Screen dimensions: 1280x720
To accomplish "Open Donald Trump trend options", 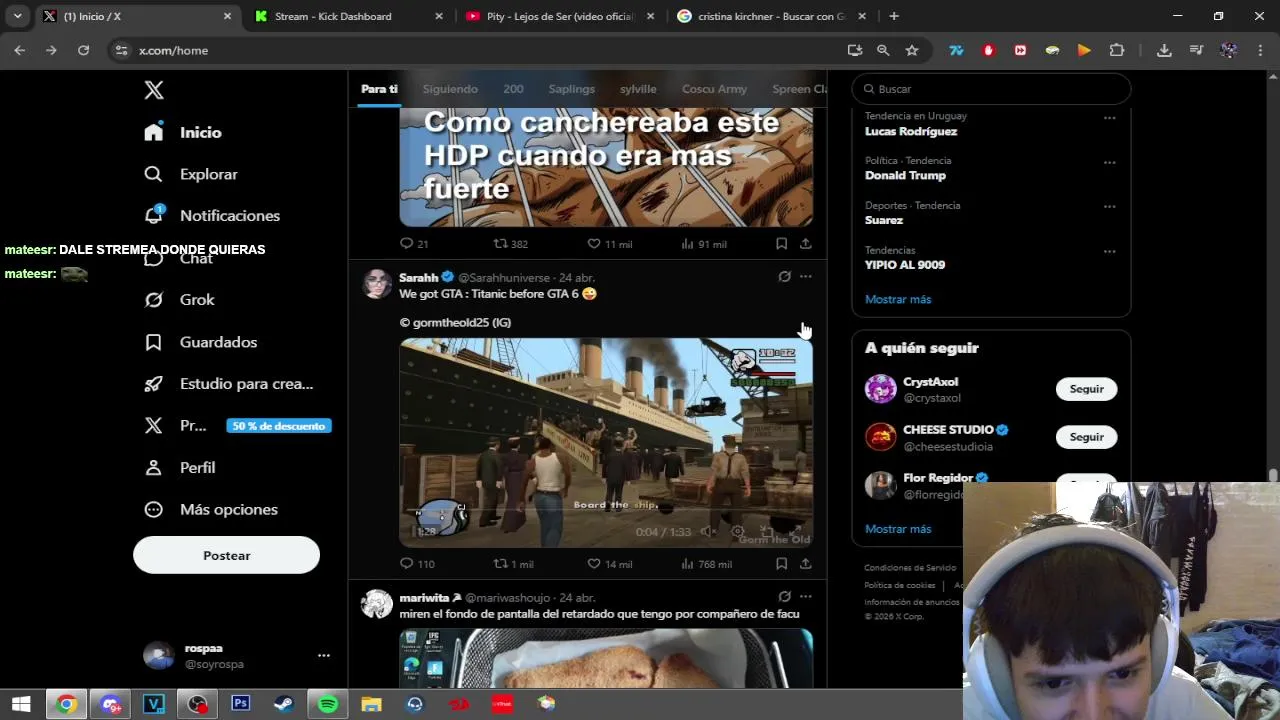I will [1109, 162].
